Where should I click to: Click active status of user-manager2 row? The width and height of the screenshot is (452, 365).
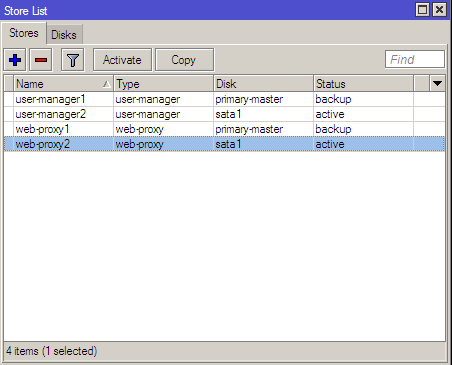pos(330,114)
